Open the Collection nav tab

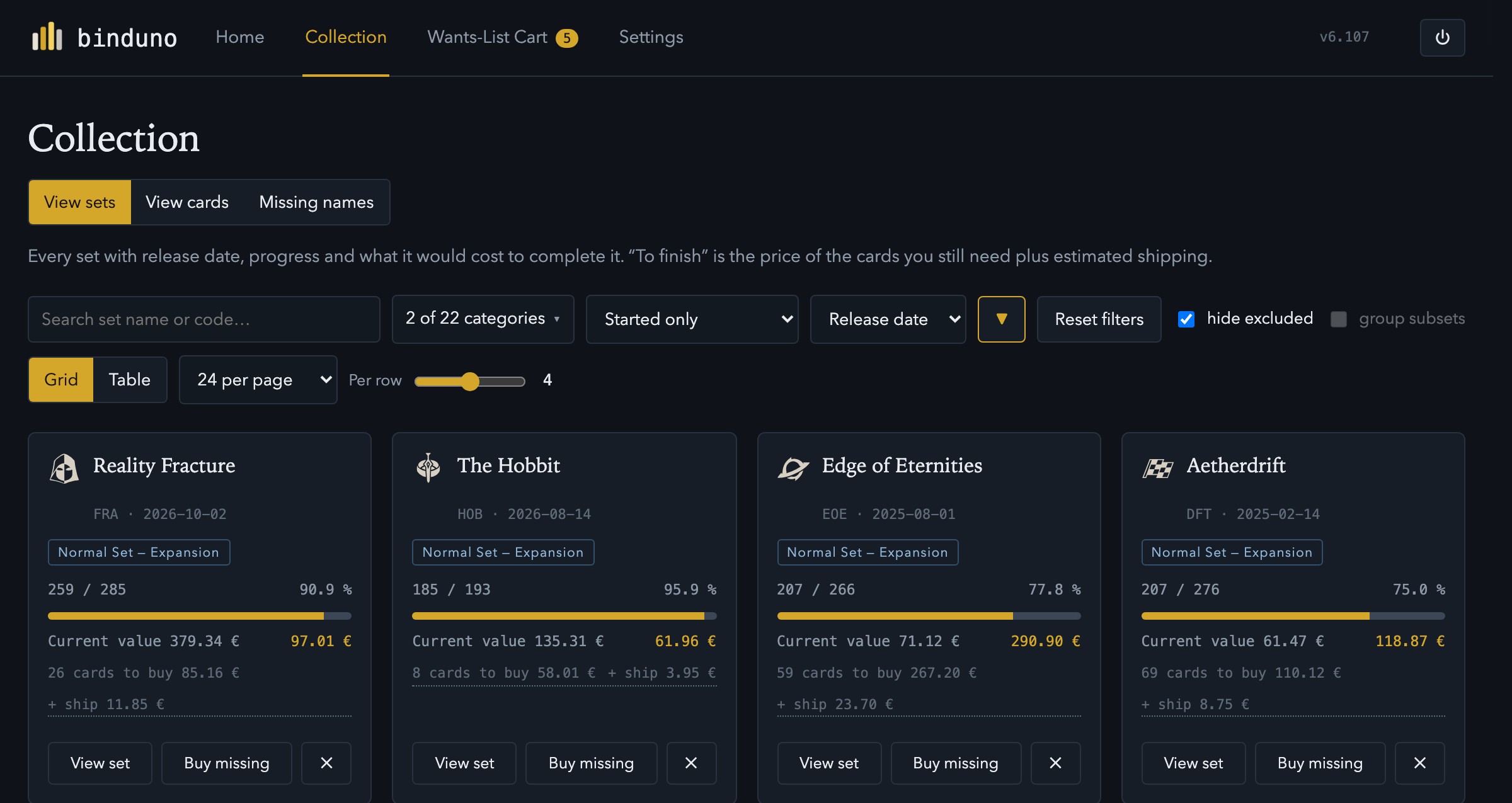click(x=346, y=37)
